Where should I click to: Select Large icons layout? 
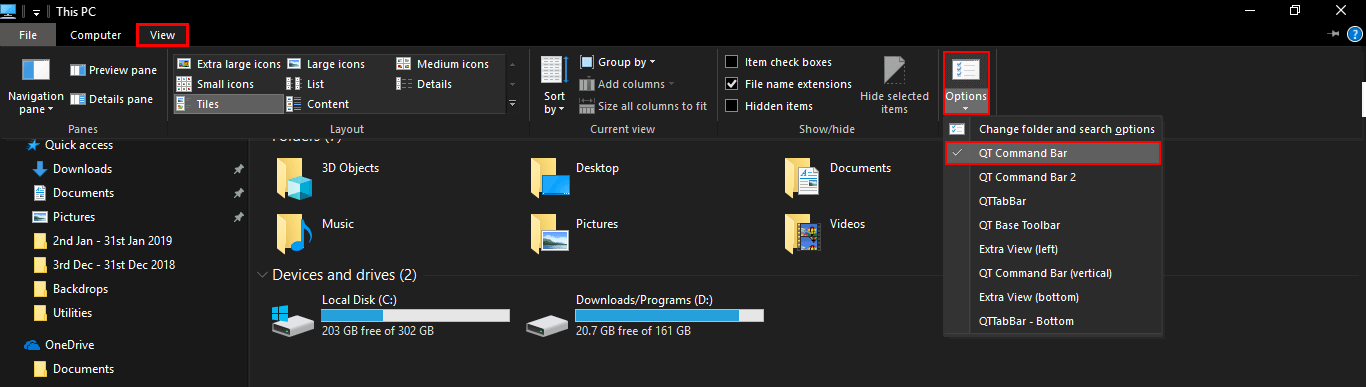coord(326,64)
